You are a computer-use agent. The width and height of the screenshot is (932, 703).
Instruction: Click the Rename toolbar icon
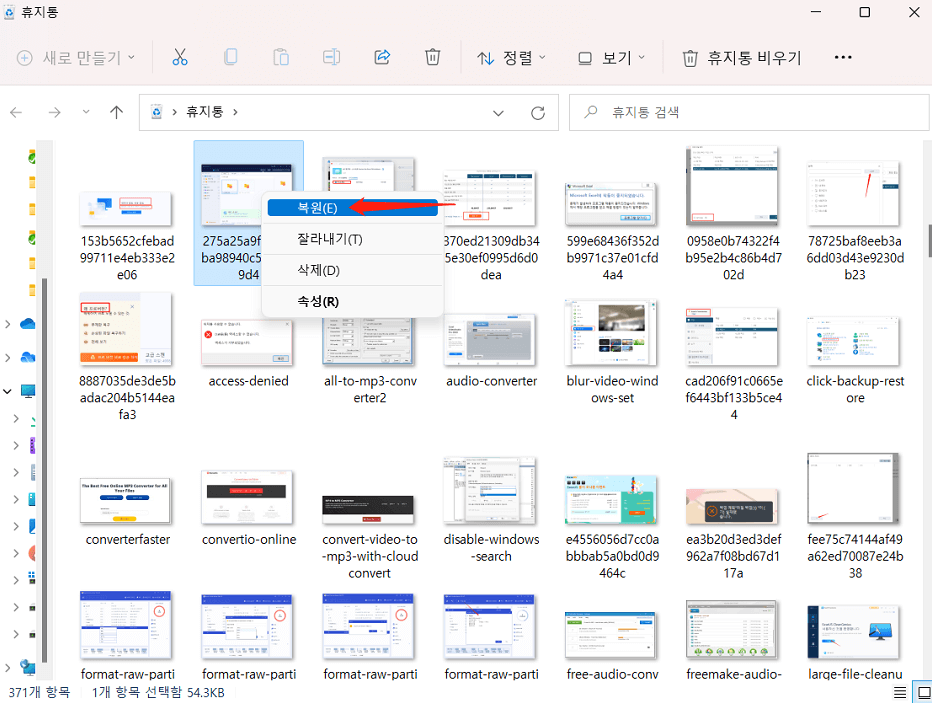coord(332,57)
